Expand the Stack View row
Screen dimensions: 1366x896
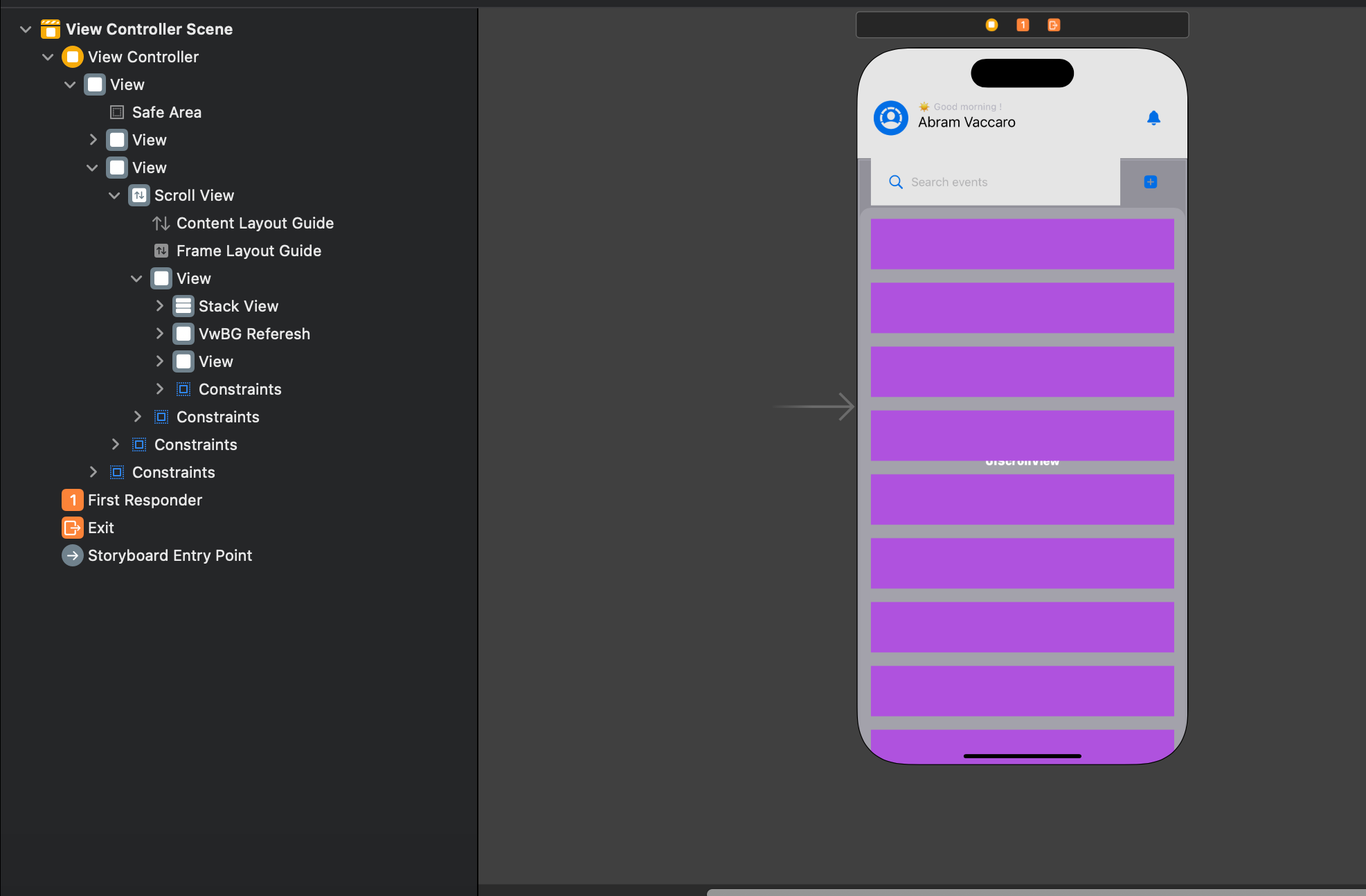160,306
